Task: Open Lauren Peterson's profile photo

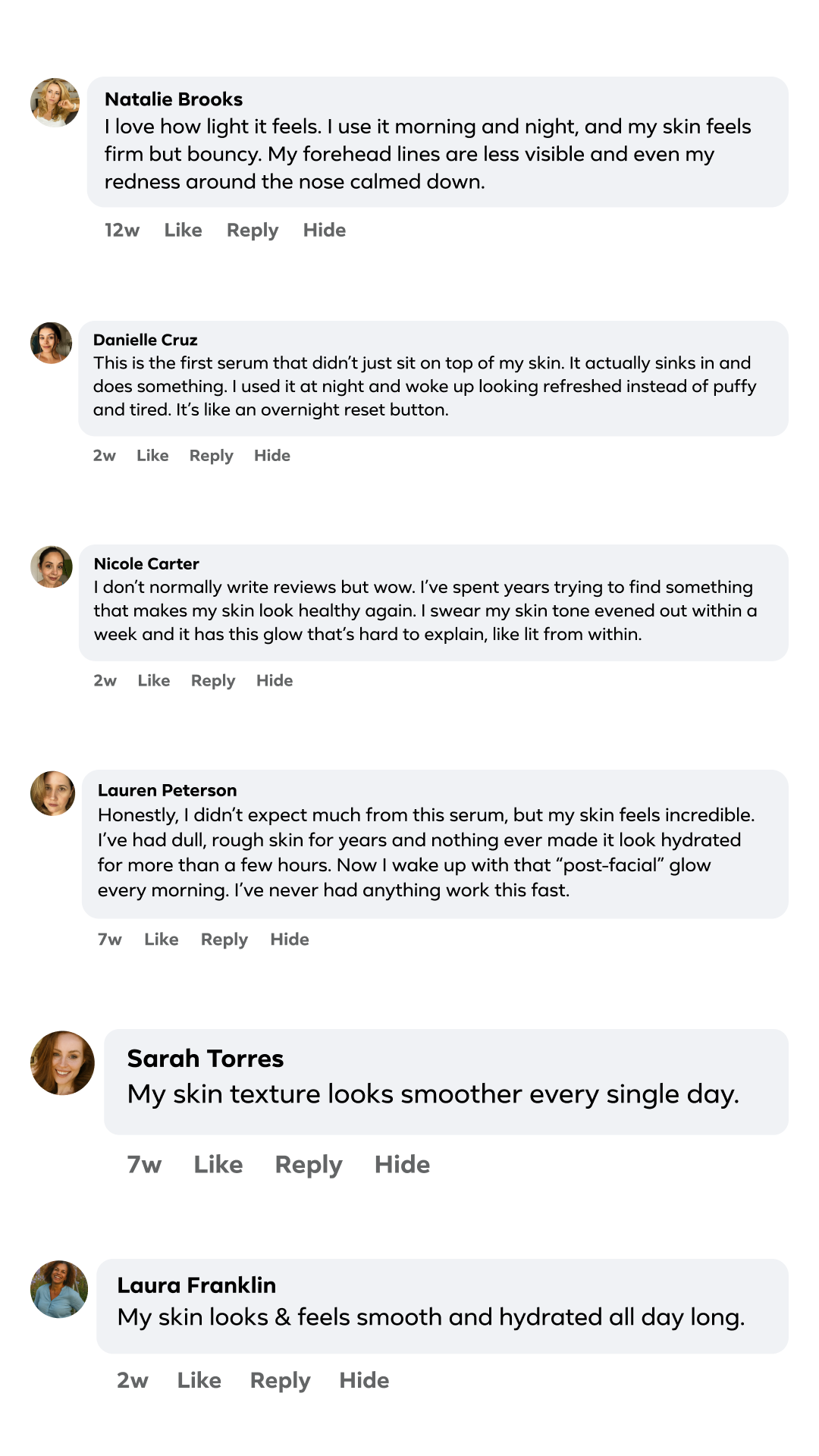Action: point(52,793)
